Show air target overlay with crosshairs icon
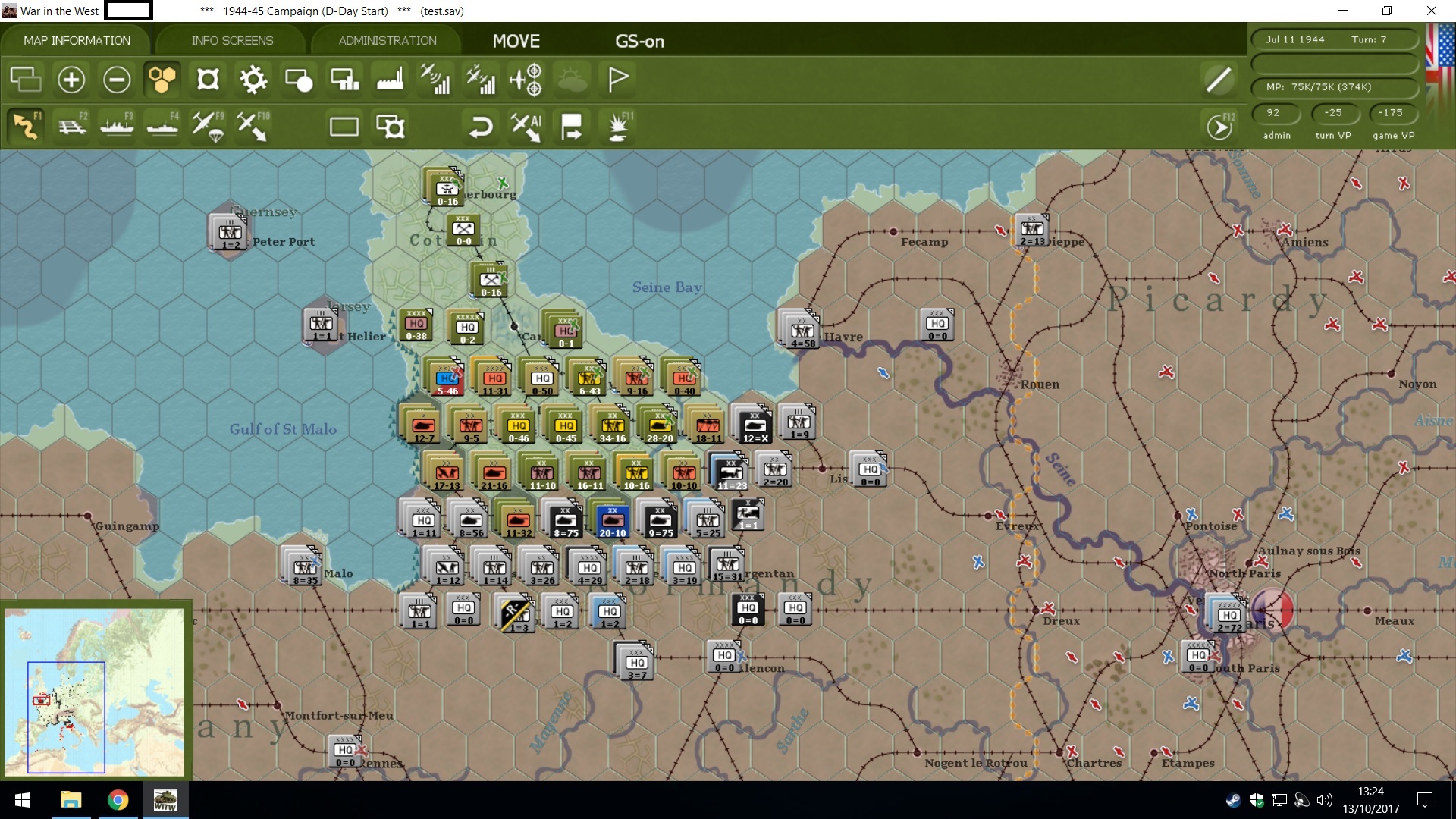The height and width of the screenshot is (819, 1456). pyautogui.click(x=526, y=79)
